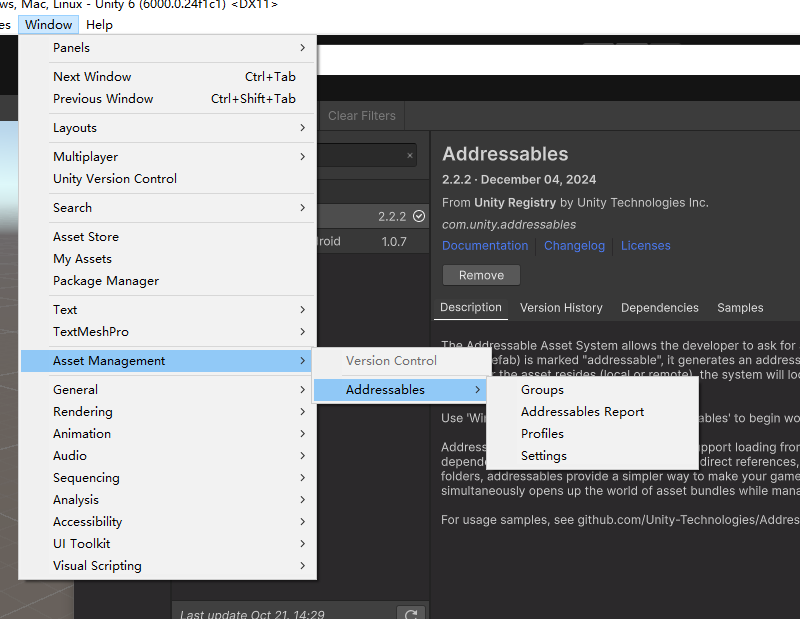Expand the Search submenu
Screen dimensions: 800x619
click(167, 208)
